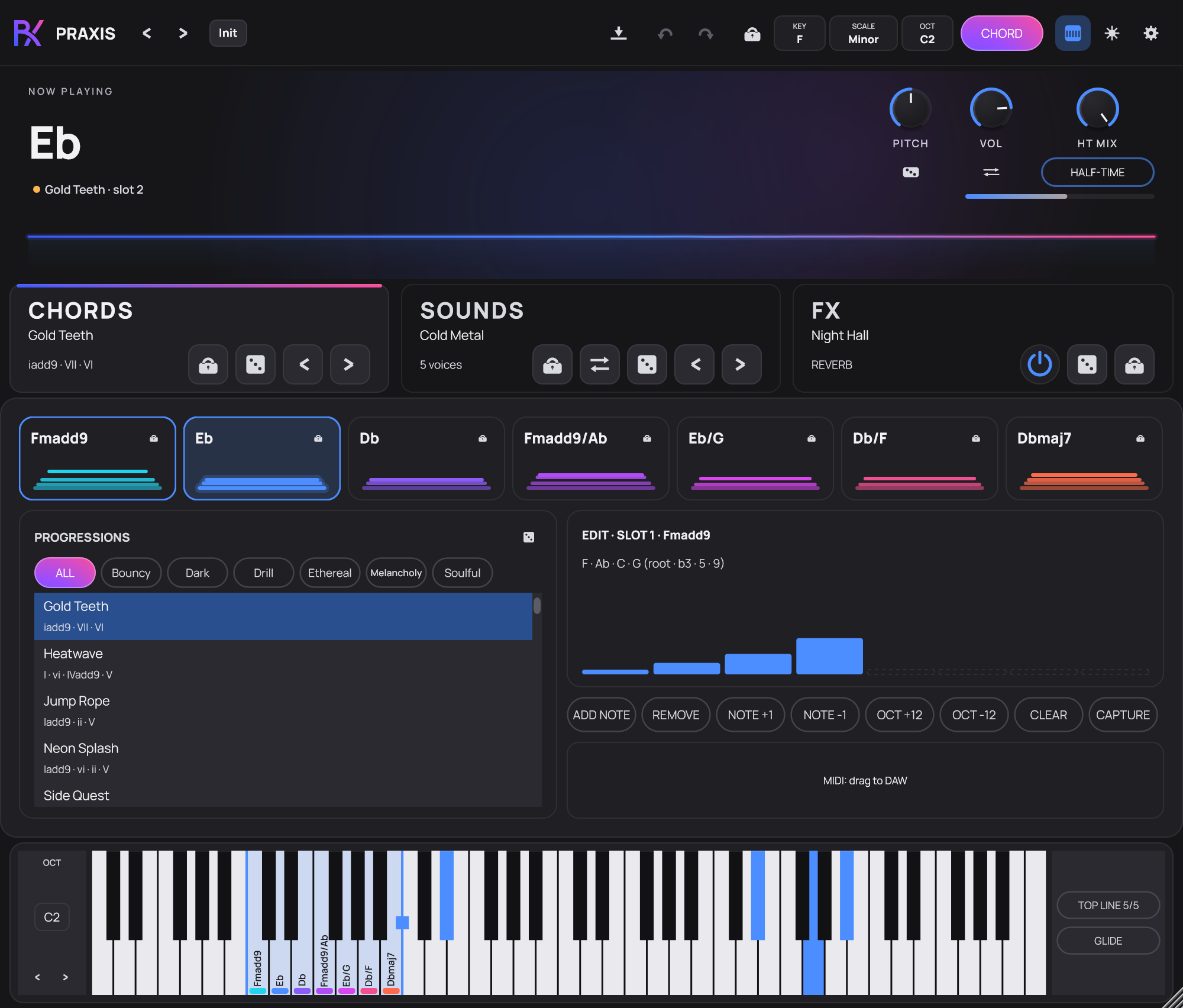The height and width of the screenshot is (1008, 1183).
Task: Select the Melancholy filter tab
Action: tap(396, 573)
